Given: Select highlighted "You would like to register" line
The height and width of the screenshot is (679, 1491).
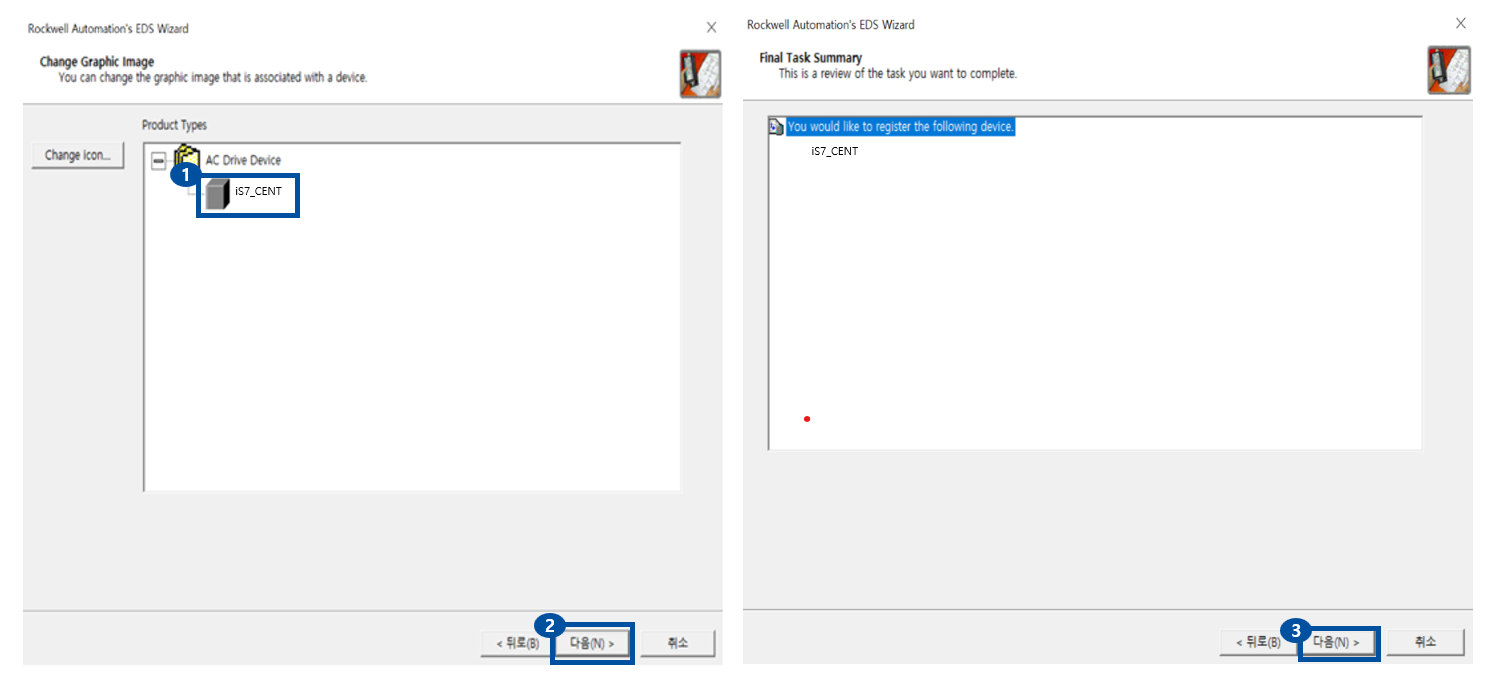Looking at the screenshot, I should (x=900, y=127).
